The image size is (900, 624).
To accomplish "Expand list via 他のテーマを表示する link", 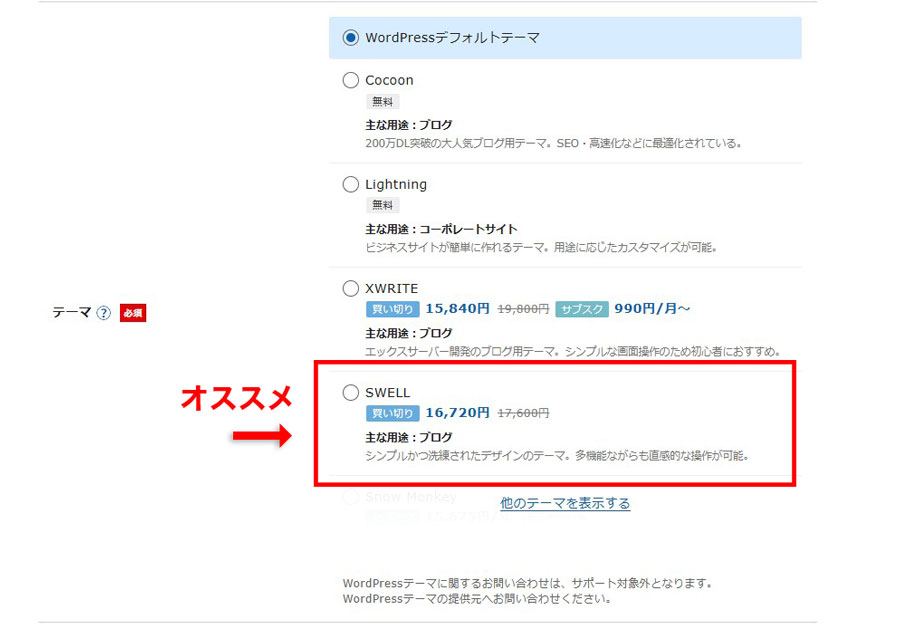I will point(565,503).
